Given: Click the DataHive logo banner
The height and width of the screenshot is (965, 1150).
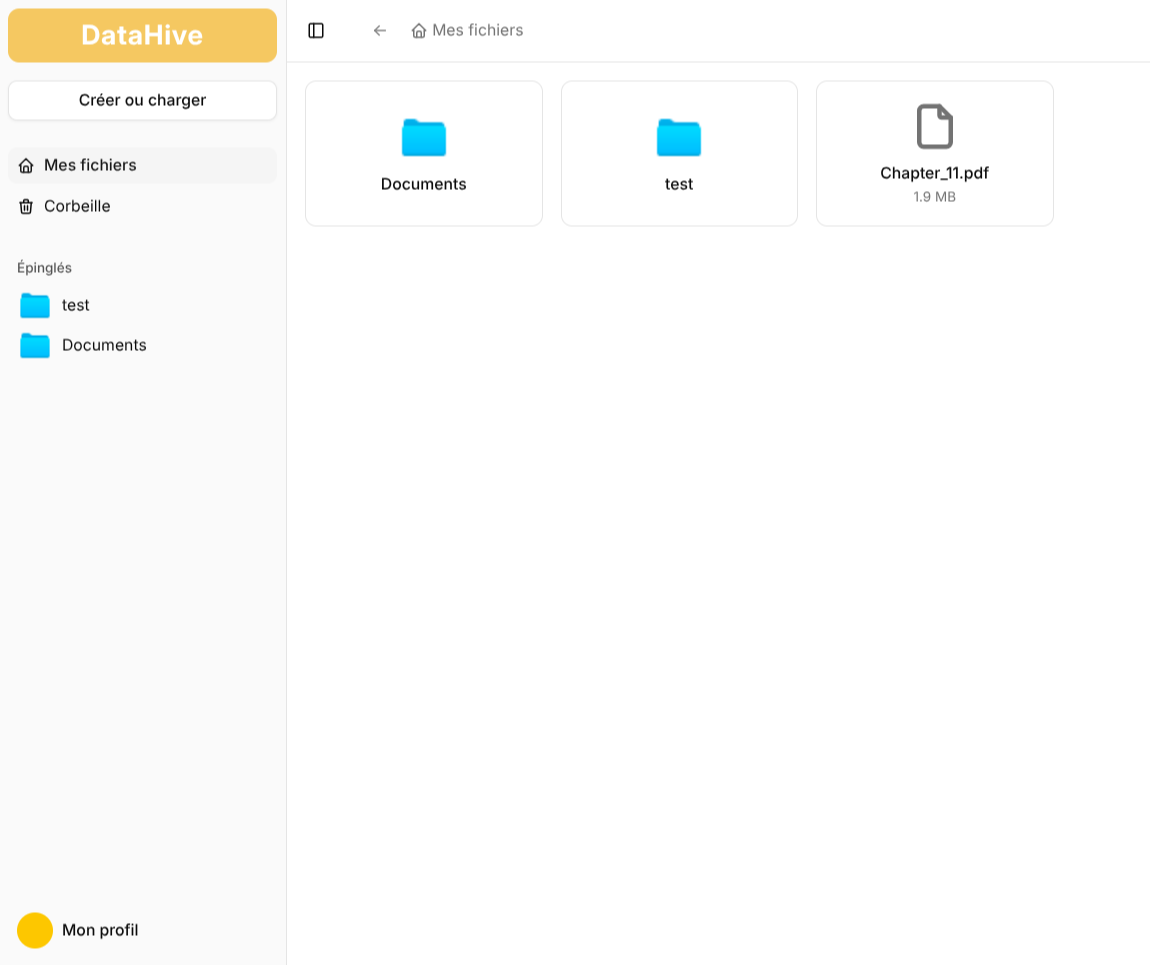Looking at the screenshot, I should click(142, 35).
